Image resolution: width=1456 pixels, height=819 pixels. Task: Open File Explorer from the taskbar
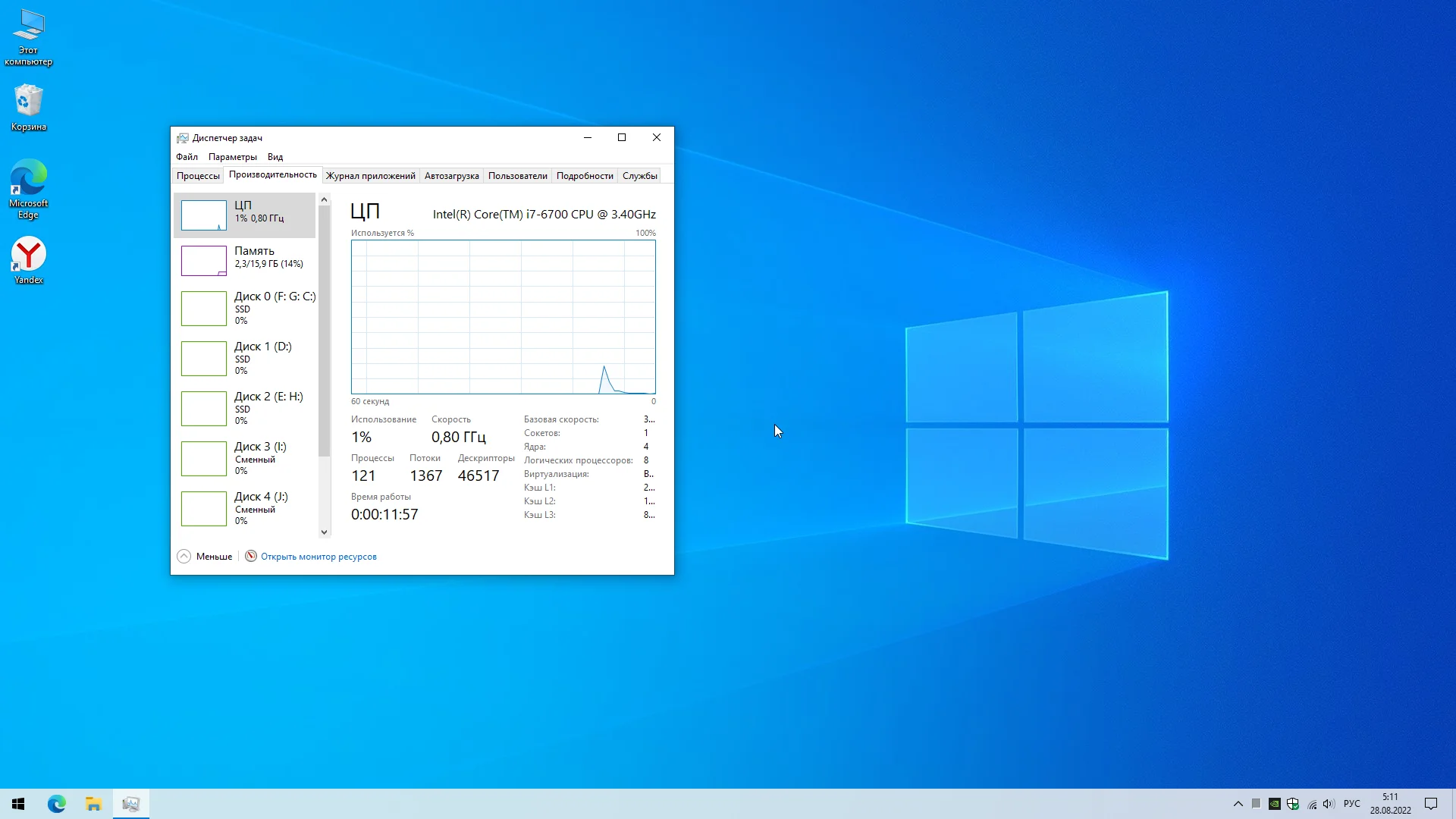[93, 804]
